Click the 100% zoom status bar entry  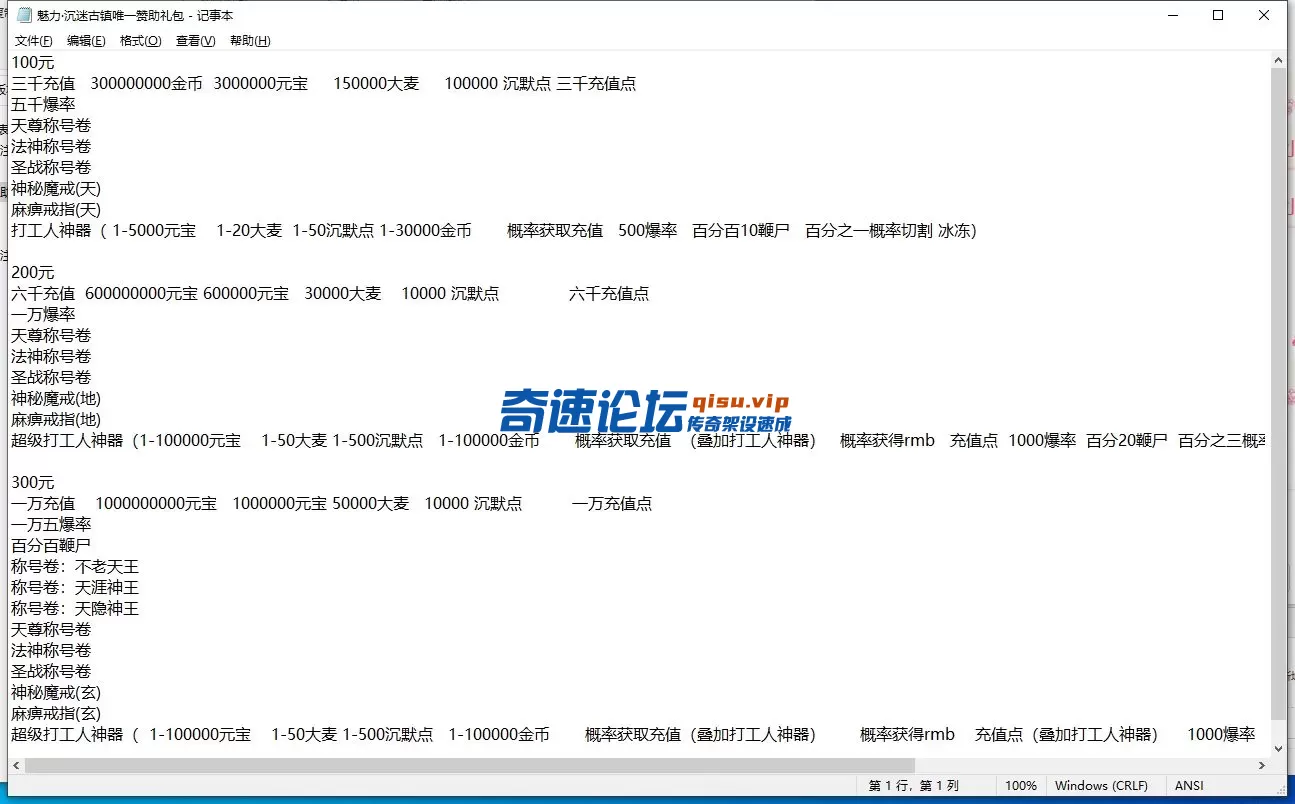(1020, 786)
